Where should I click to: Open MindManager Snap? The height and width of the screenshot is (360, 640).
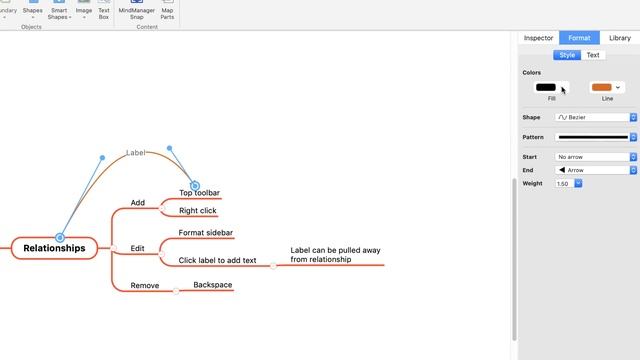[x=136, y=10]
